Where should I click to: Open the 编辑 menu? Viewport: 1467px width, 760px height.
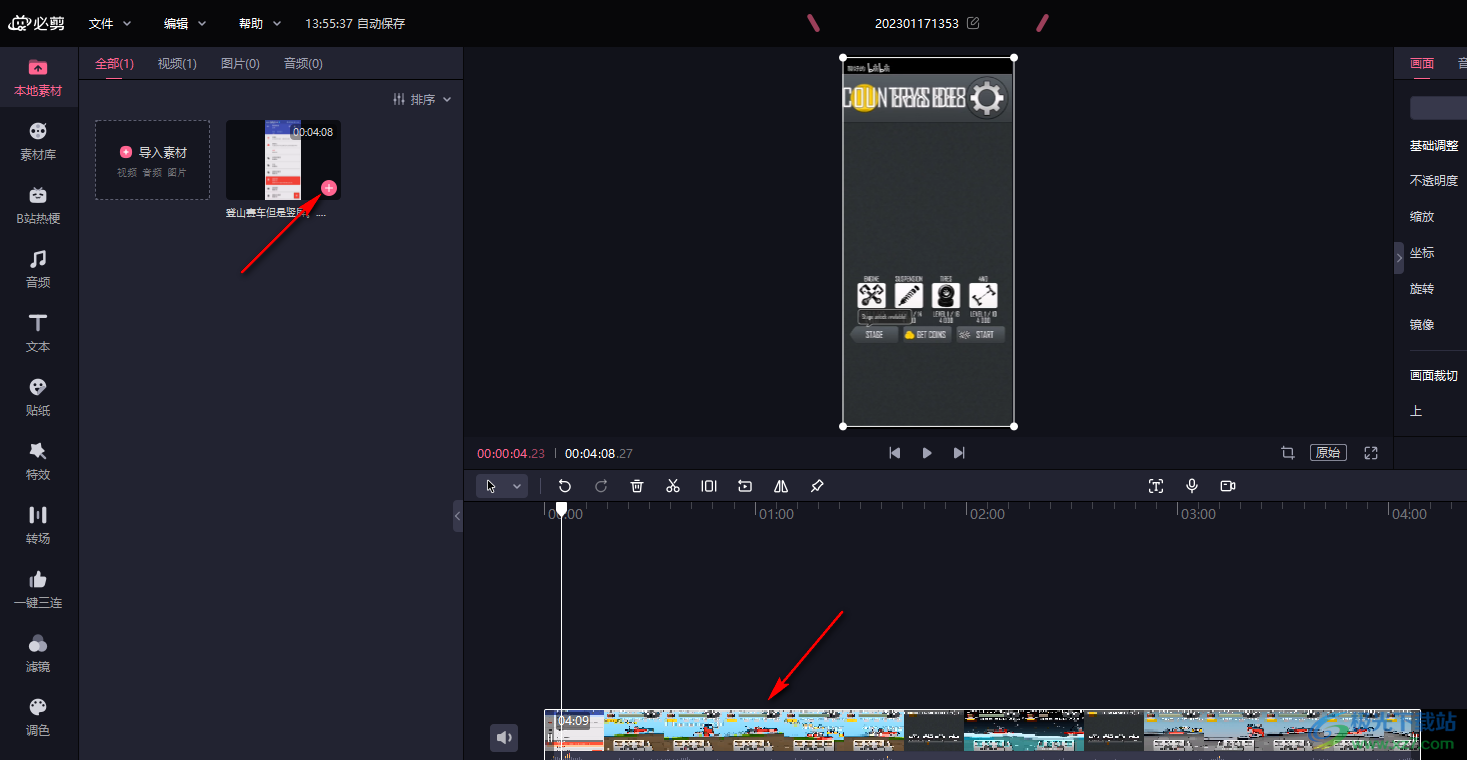(185, 23)
